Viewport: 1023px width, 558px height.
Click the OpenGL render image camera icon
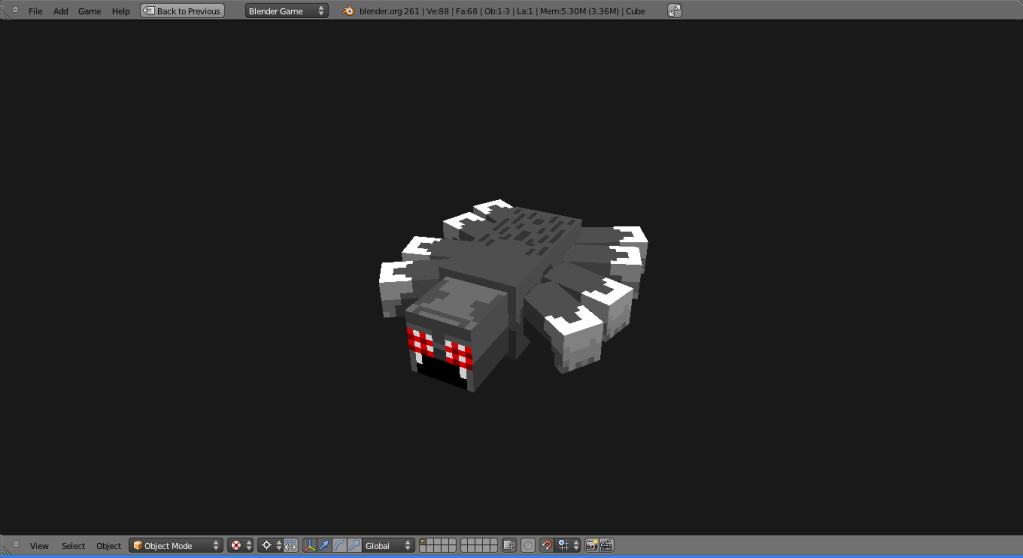coord(592,546)
